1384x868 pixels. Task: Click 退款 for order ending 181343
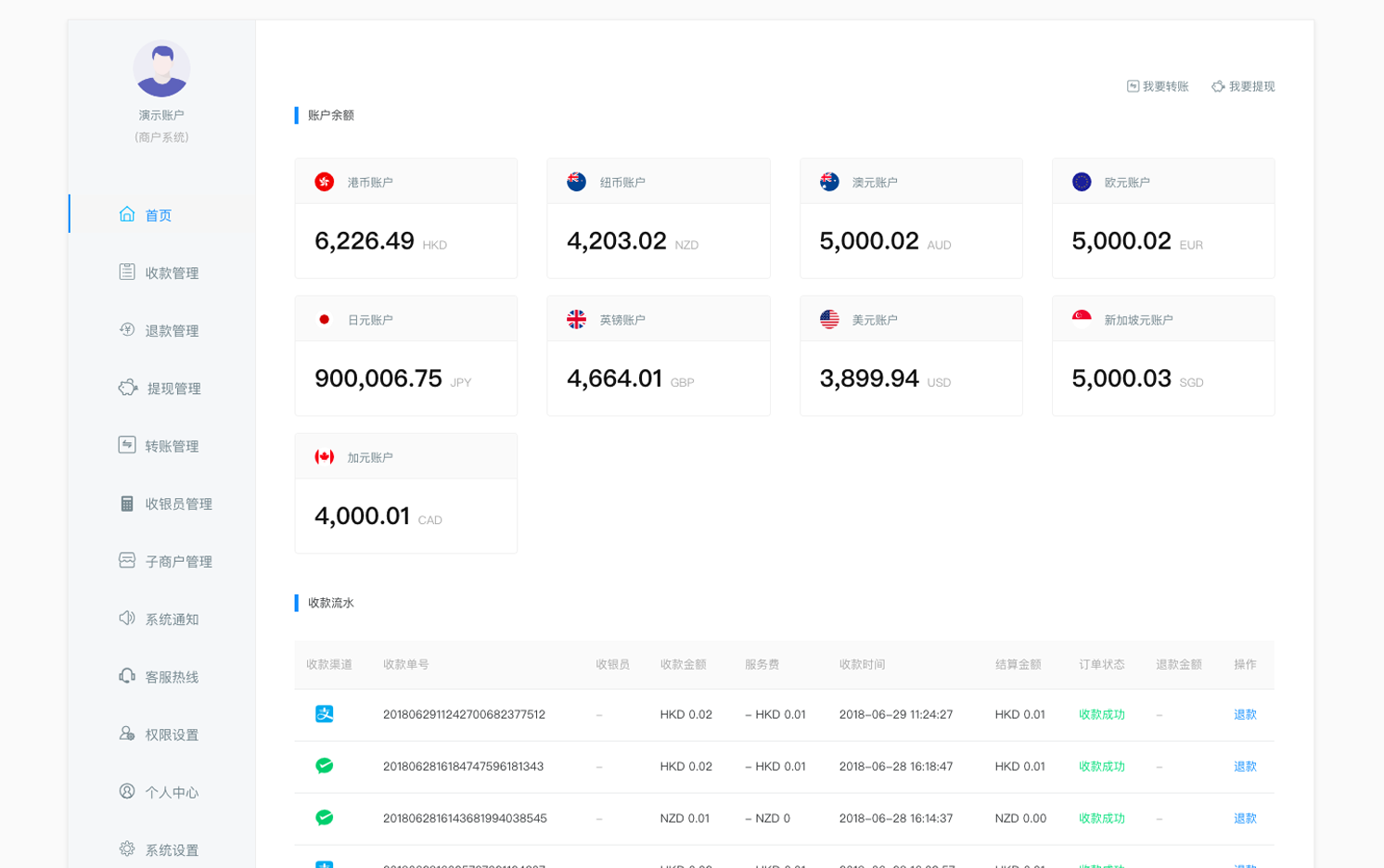[x=1245, y=766]
